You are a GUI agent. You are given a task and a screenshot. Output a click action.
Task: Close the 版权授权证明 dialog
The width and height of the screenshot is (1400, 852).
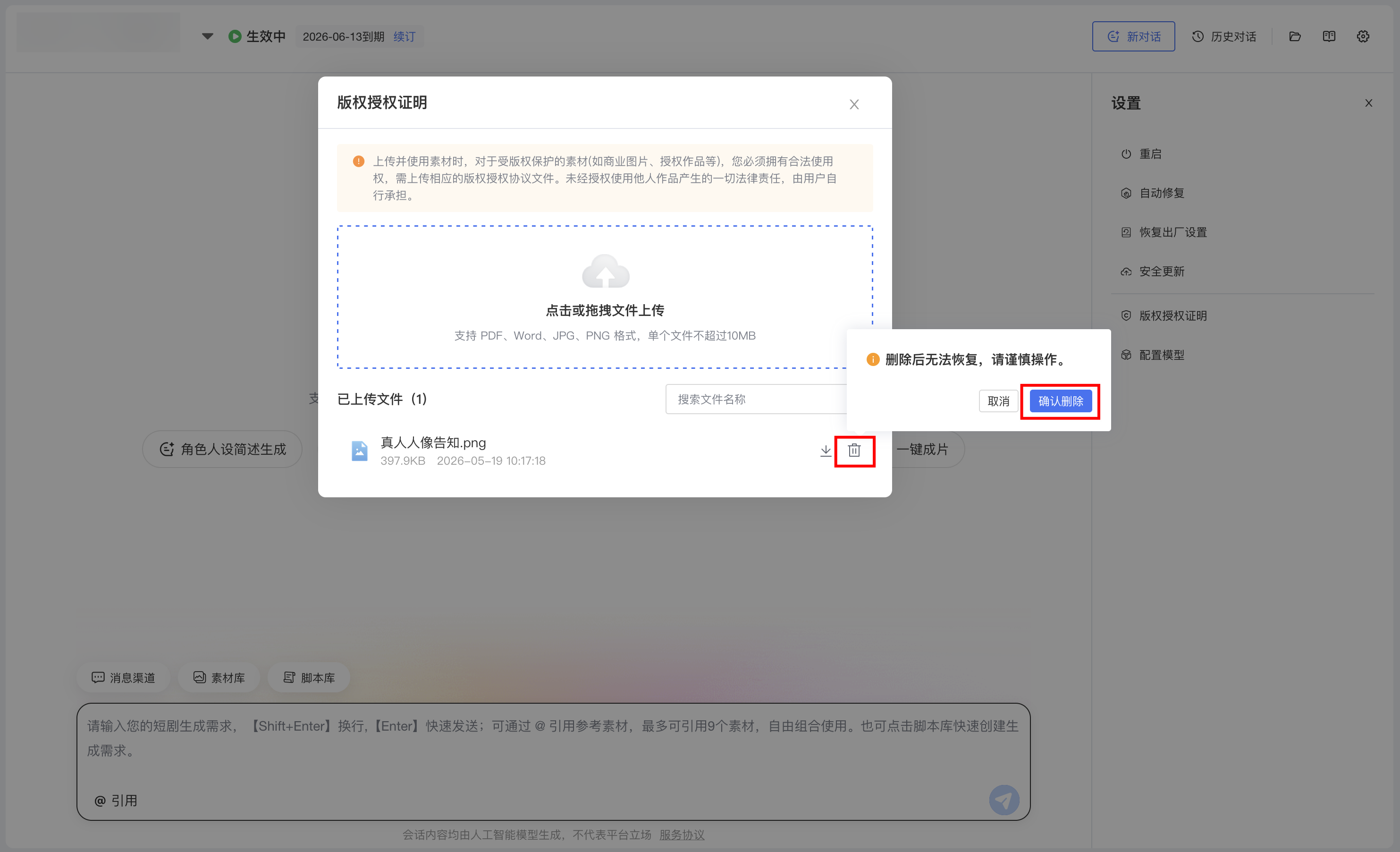click(854, 104)
